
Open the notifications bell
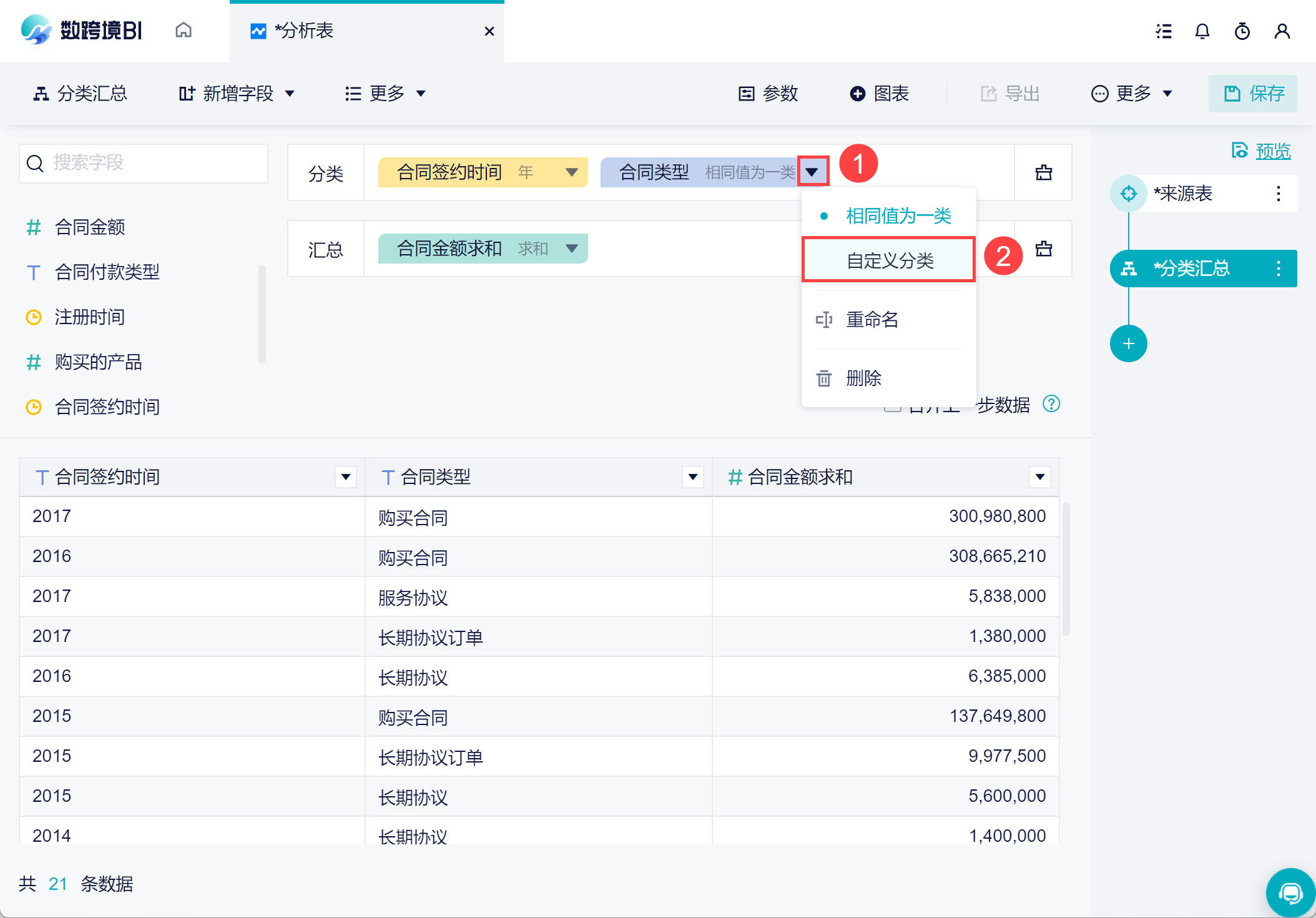(x=1202, y=31)
